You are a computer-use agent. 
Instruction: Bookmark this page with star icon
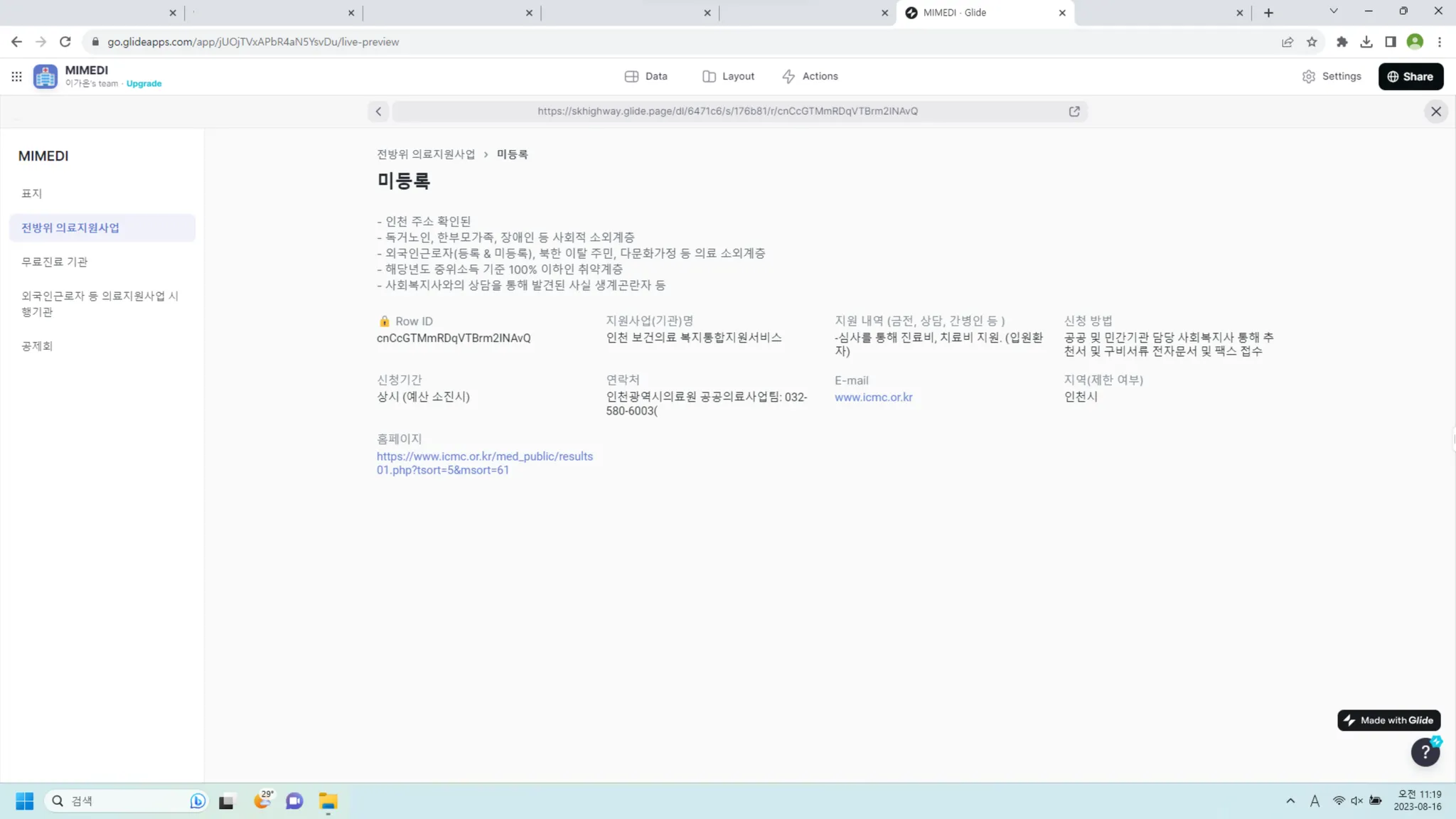click(1312, 42)
